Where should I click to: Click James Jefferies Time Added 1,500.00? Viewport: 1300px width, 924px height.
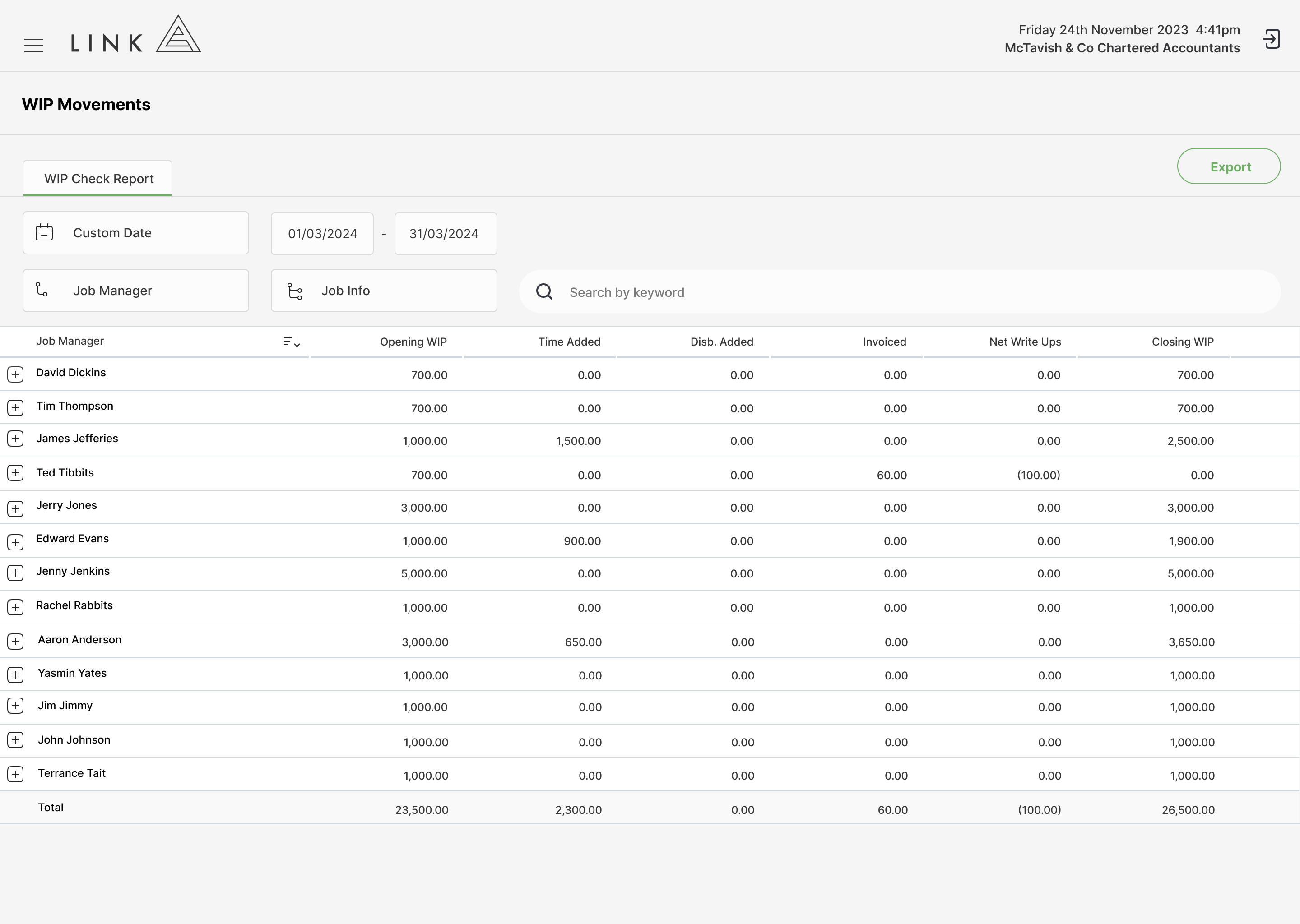[578, 441]
